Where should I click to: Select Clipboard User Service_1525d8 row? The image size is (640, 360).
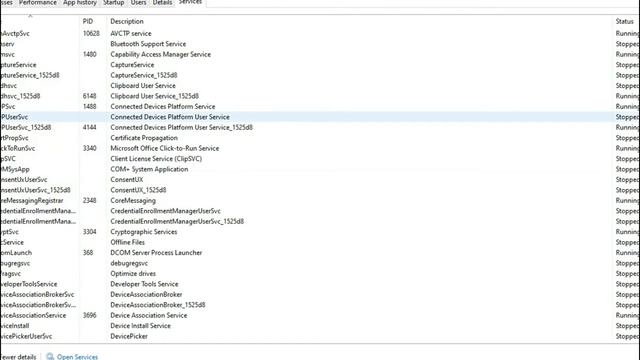coord(320,96)
